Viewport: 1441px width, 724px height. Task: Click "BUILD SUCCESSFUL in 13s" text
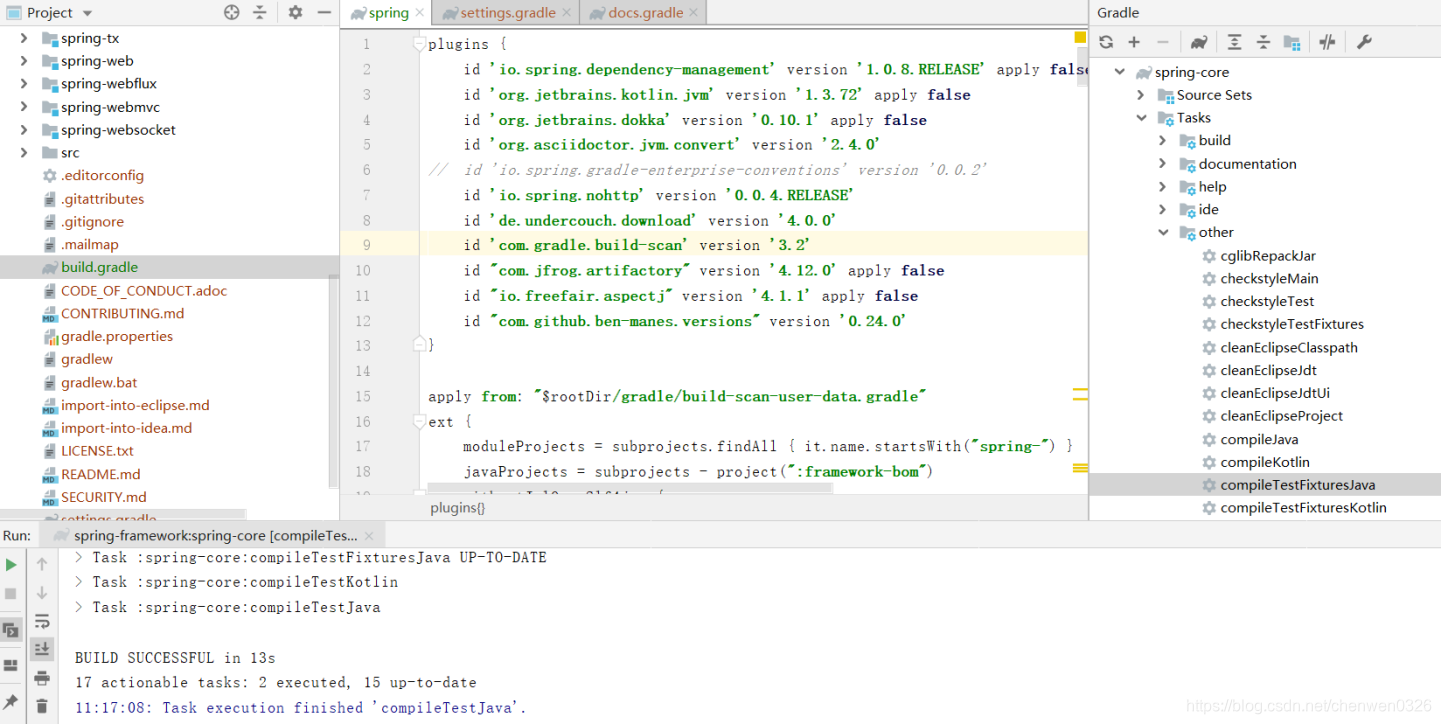tap(175, 658)
